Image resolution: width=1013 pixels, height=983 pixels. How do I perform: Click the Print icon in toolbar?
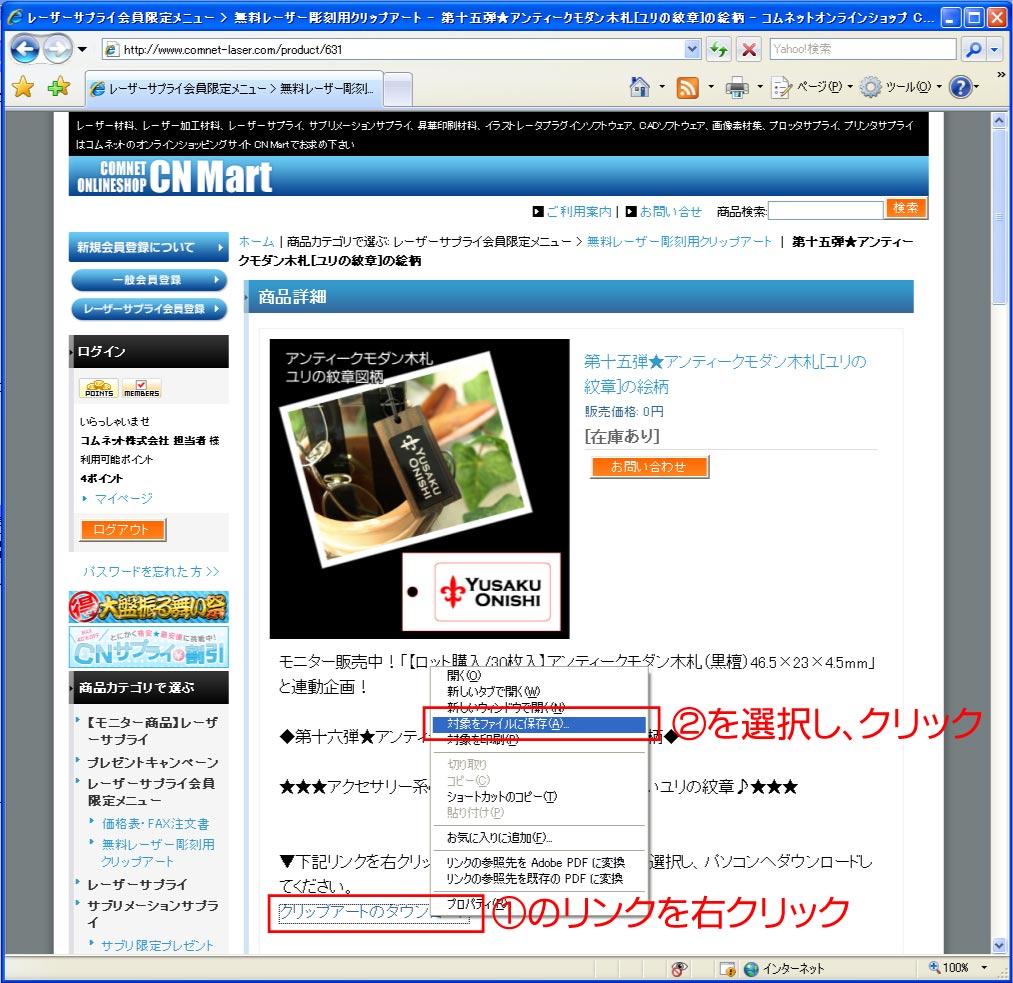(736, 87)
